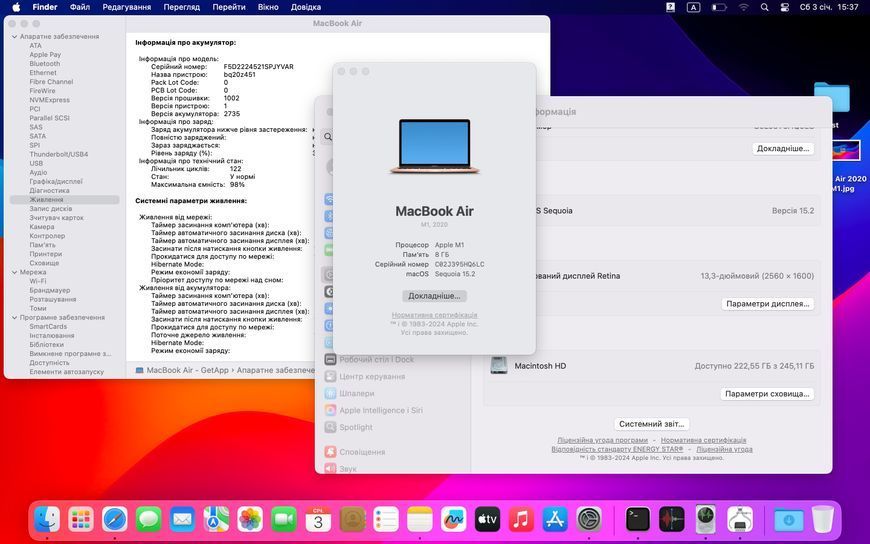Click Параметри дисплея… button
This screenshot has height=544, width=870.
pos(767,304)
